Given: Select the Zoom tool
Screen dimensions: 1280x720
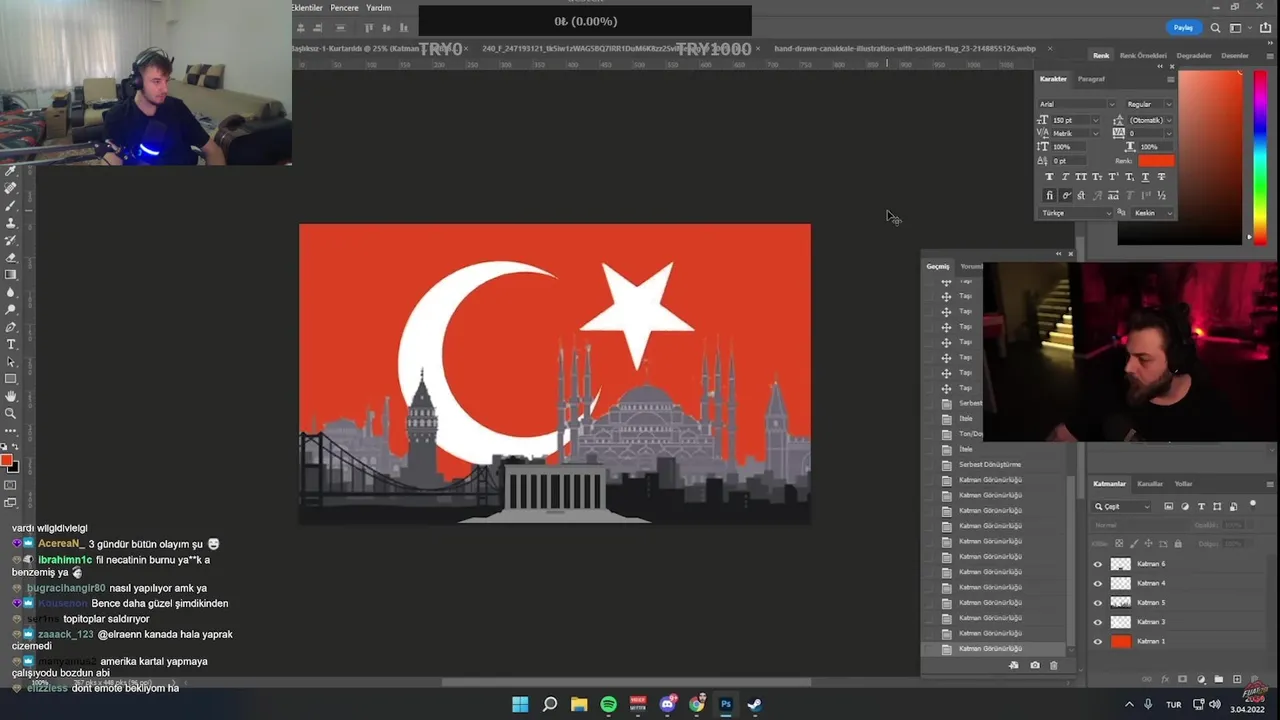Looking at the screenshot, I should [10, 414].
